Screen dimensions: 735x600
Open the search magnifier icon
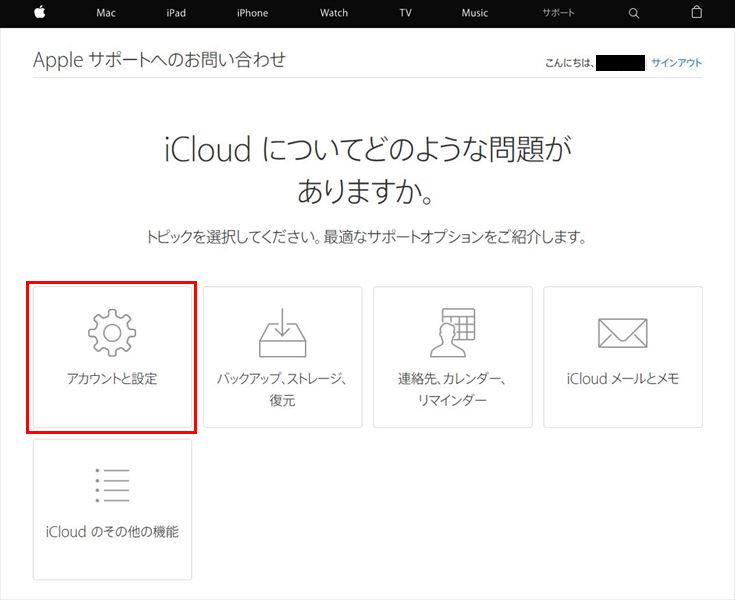[633, 13]
